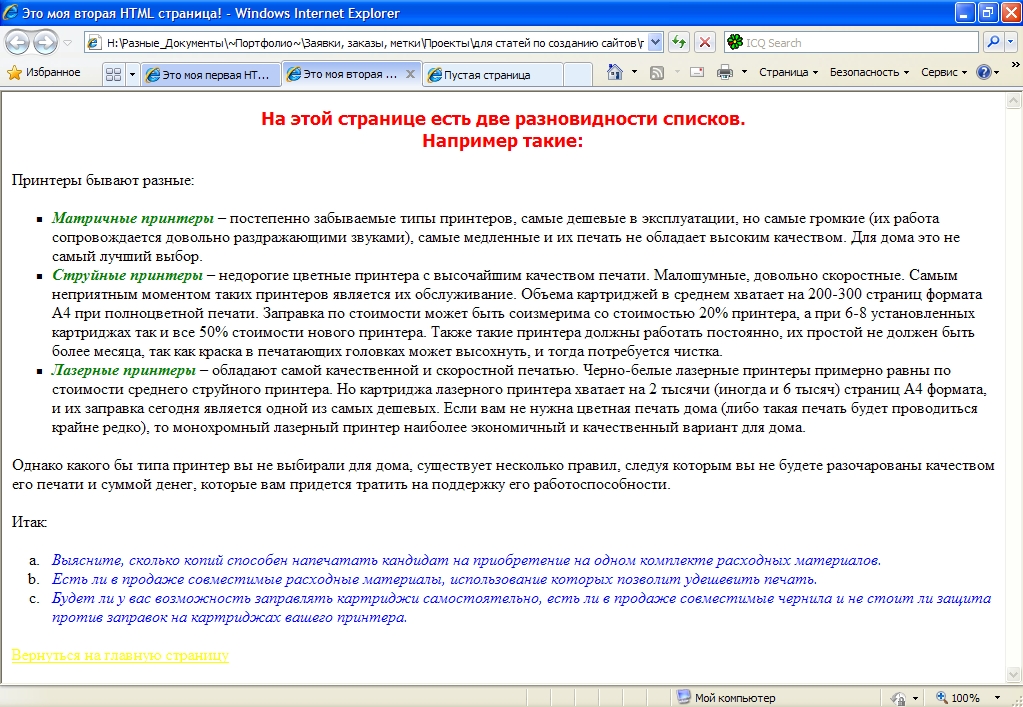Click the green "Матричные принтеры" heading text
This screenshot has width=1023, height=707.
pyautogui.click(x=133, y=218)
